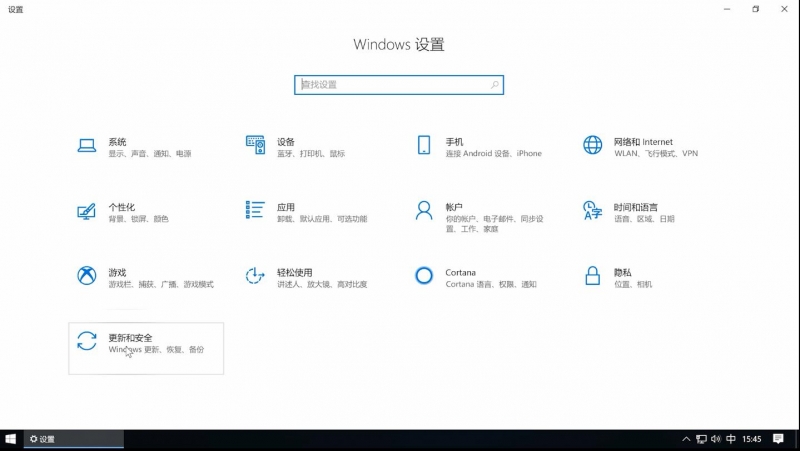
Task: Close the 设置 window
Action: click(784, 9)
